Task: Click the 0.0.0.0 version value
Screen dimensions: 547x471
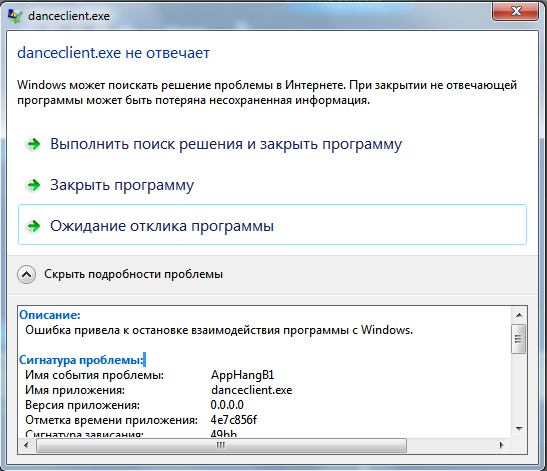Action: (x=227, y=405)
